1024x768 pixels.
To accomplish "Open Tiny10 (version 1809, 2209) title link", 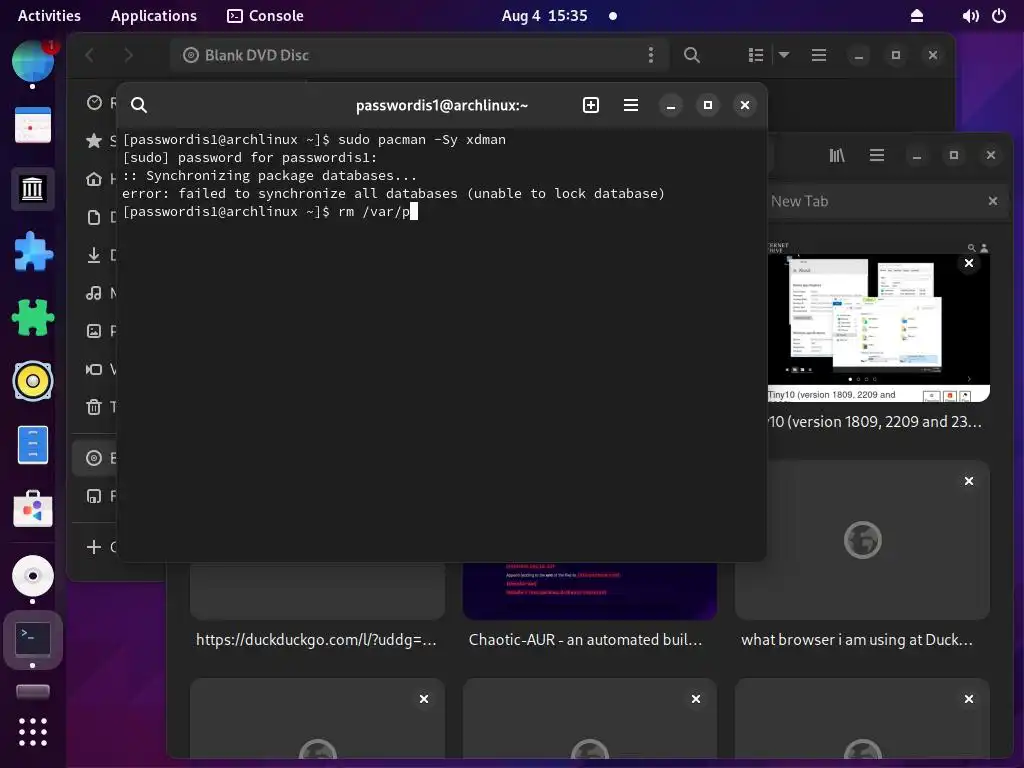I will pyautogui.click(x=875, y=422).
